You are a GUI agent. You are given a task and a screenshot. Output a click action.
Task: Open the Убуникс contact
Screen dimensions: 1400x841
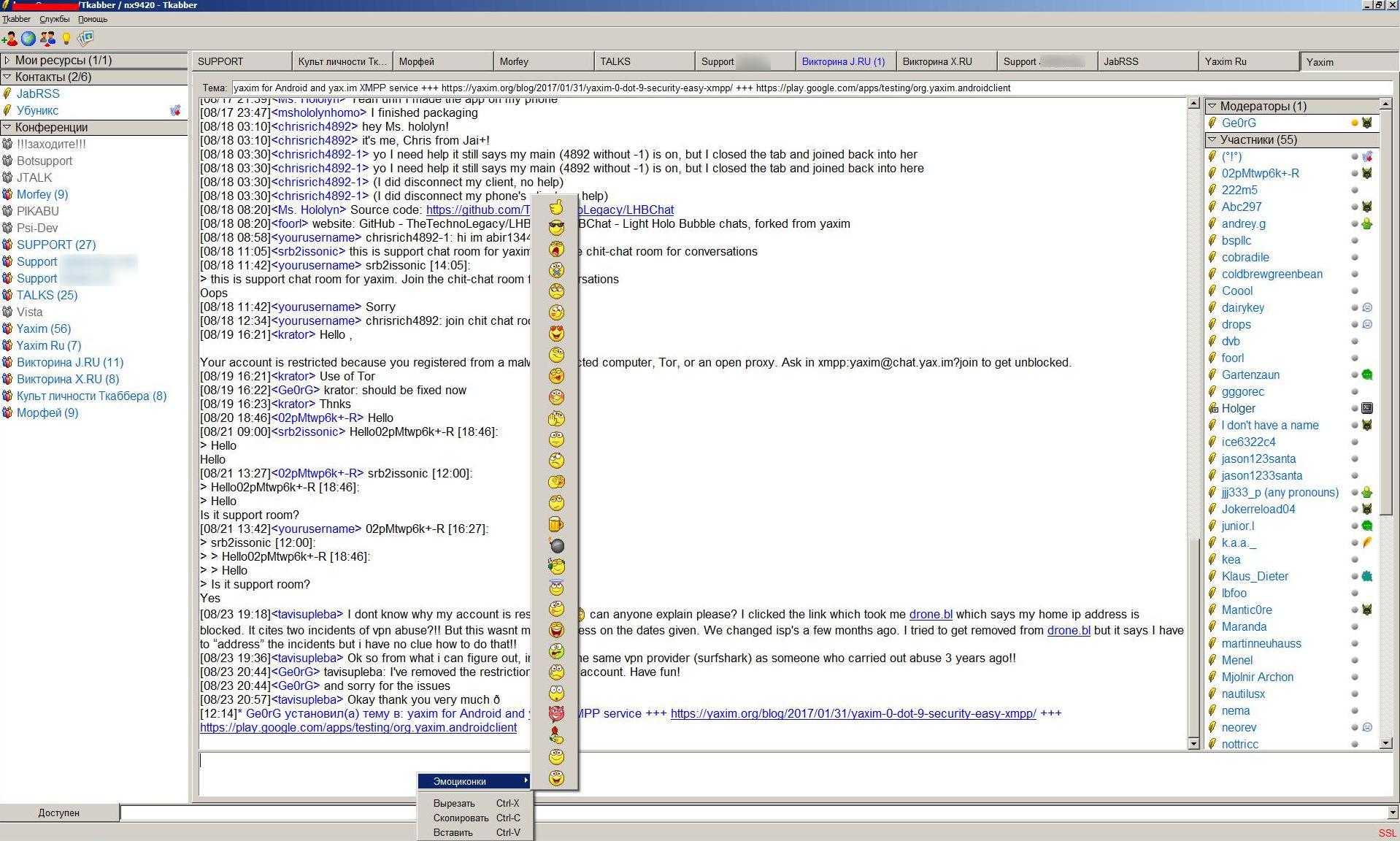(x=37, y=111)
